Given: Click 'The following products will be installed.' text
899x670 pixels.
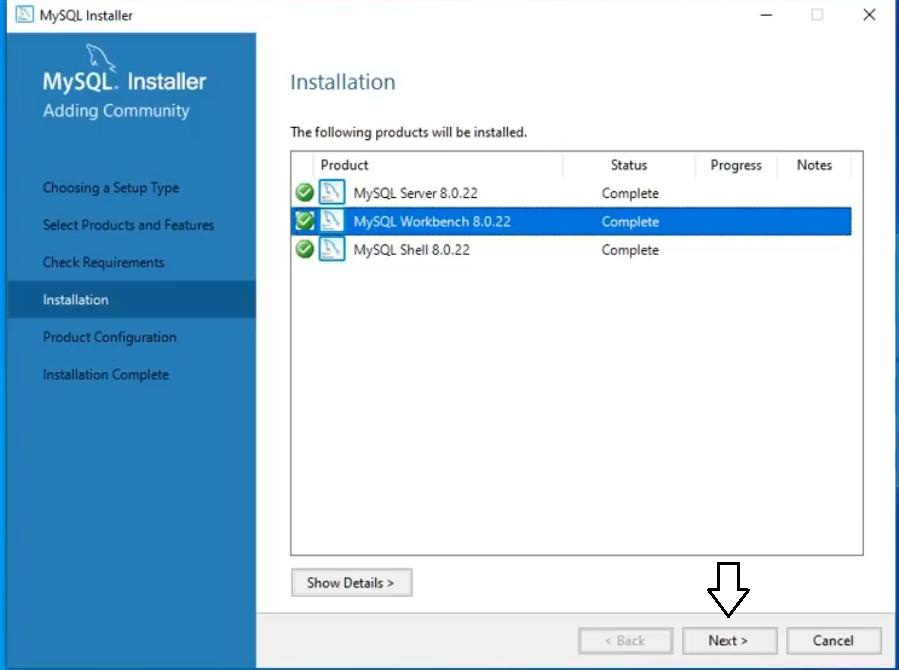Looking at the screenshot, I should tap(408, 132).
